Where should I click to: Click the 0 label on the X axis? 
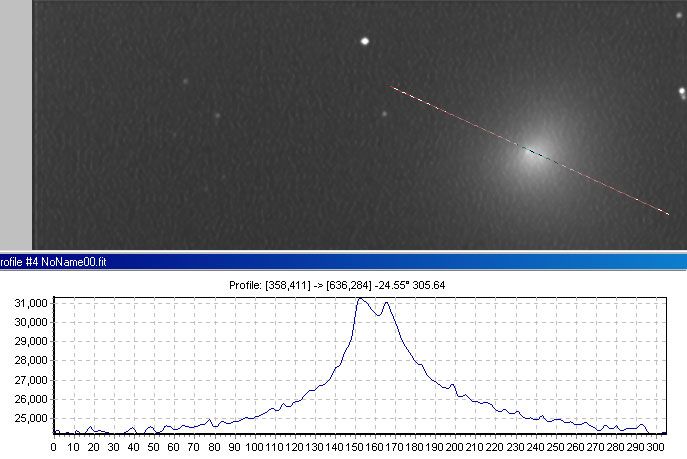(x=54, y=448)
